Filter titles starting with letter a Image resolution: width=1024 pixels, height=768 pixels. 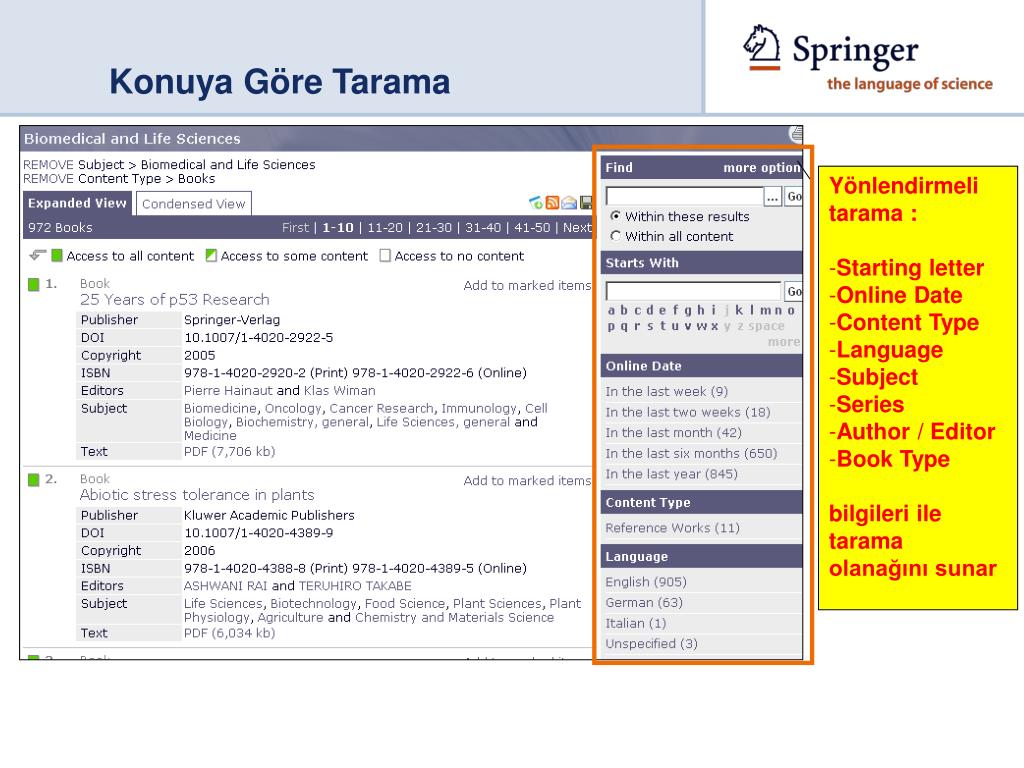(611, 310)
